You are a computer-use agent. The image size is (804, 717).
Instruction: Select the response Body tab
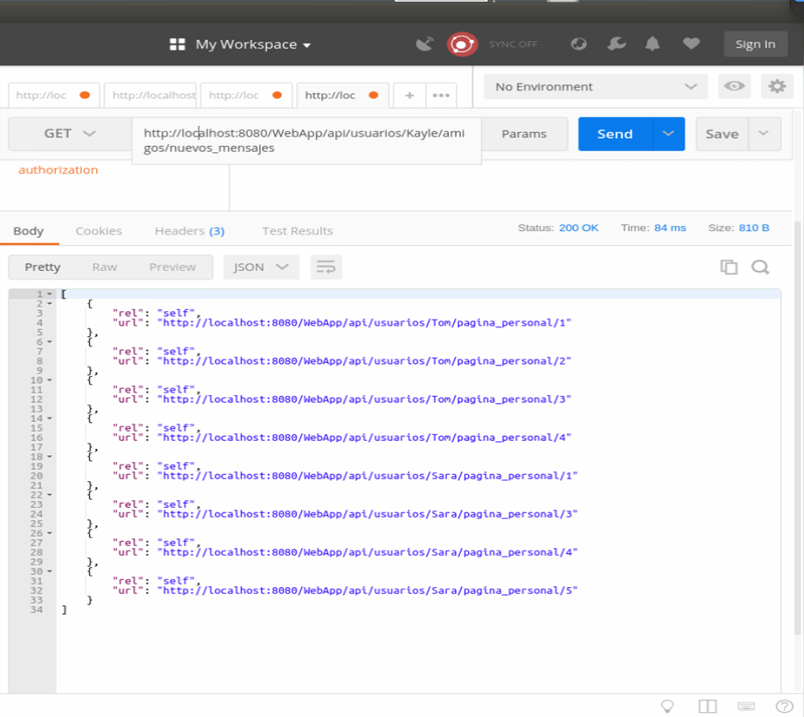[x=29, y=231]
